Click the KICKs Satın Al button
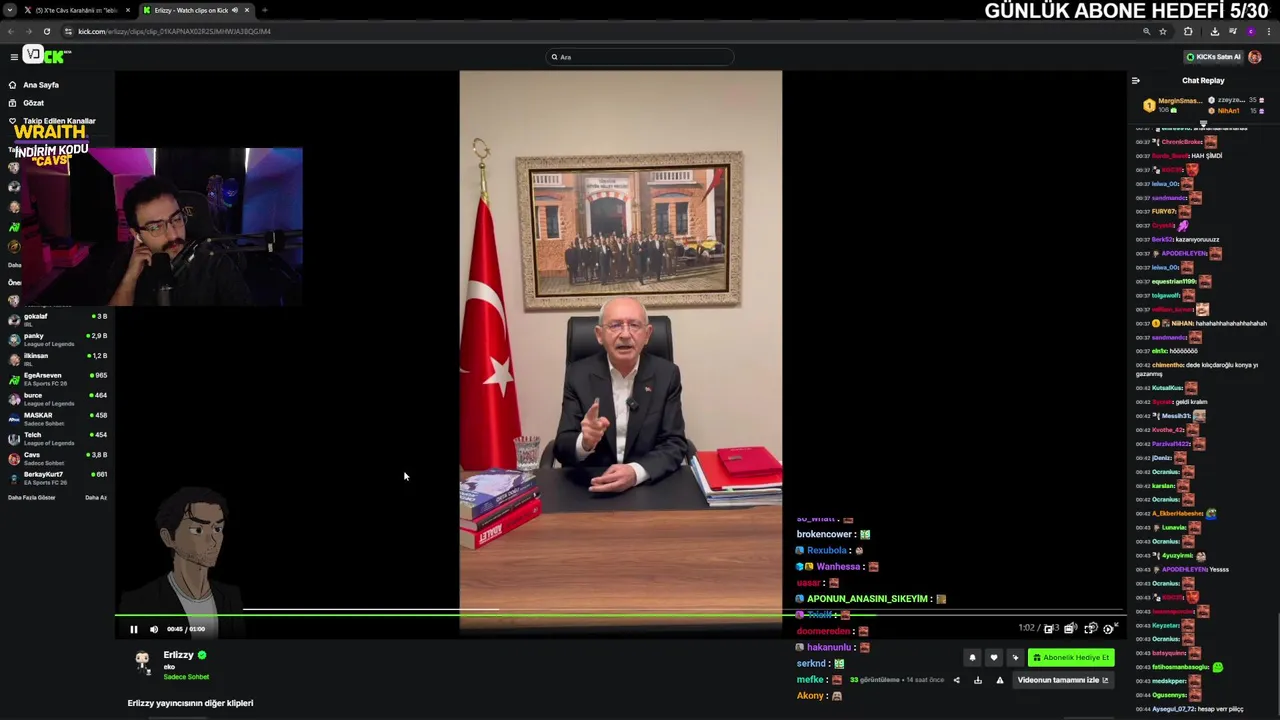This screenshot has width=1280, height=720. 1213,57
